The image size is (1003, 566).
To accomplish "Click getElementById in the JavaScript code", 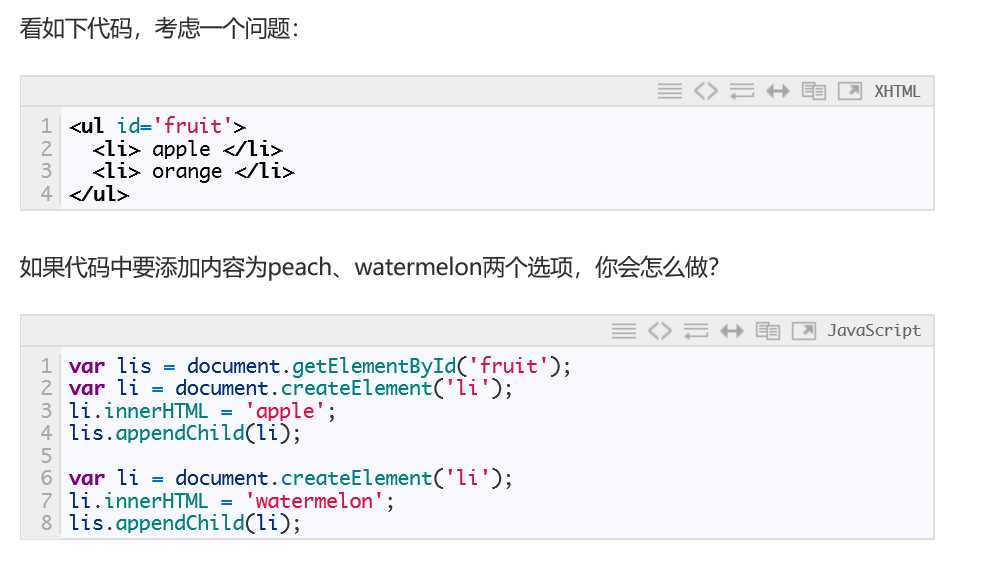I will click(374, 366).
